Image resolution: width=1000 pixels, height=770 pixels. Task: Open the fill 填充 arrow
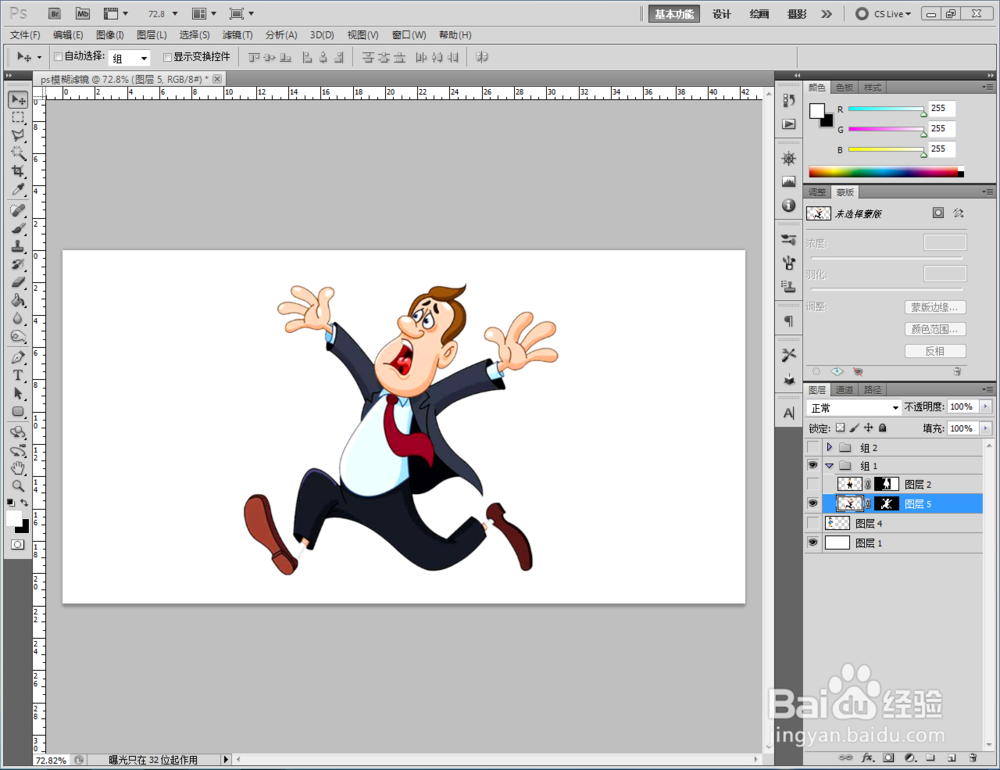coord(985,428)
